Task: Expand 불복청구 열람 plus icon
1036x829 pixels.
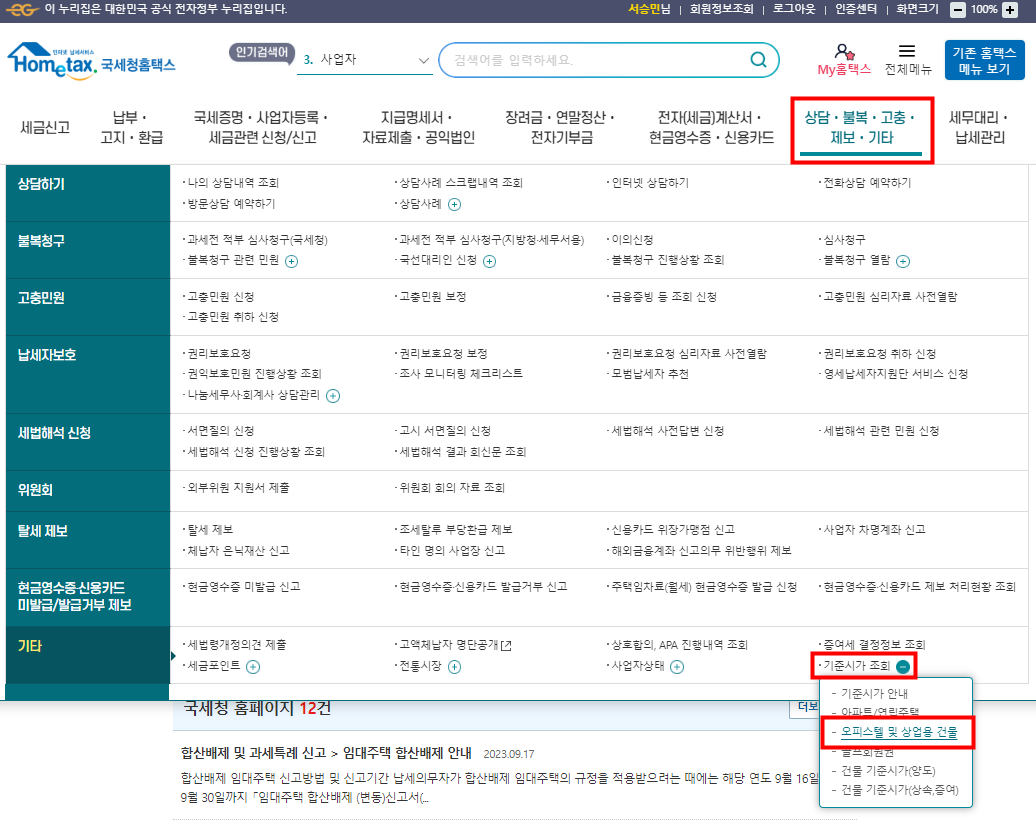Action: [x=903, y=261]
